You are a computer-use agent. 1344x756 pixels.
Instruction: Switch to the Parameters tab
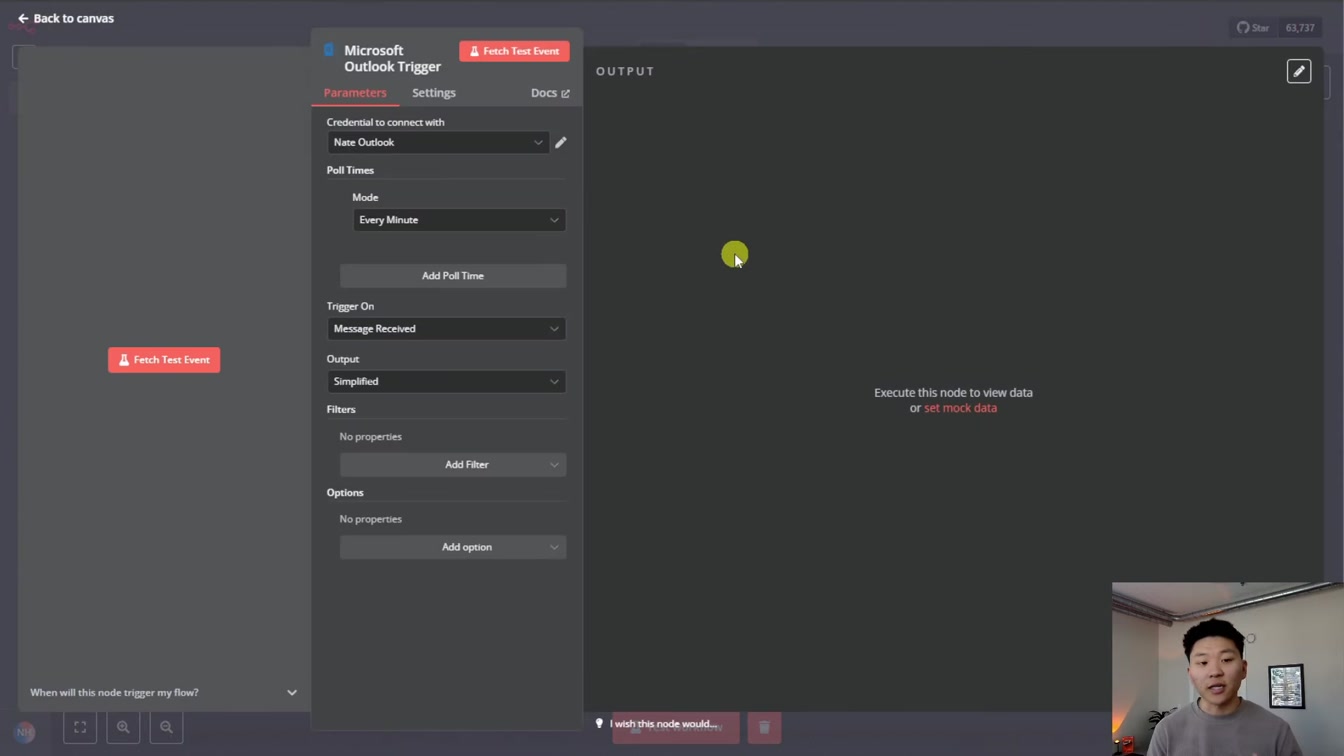355,93
